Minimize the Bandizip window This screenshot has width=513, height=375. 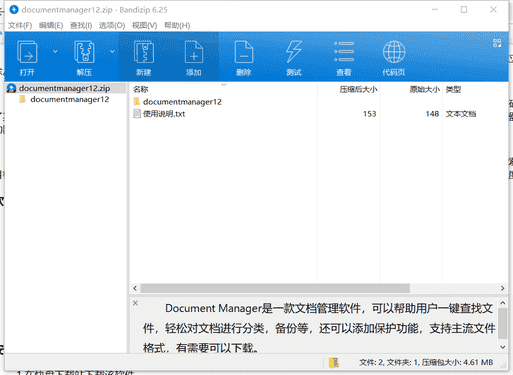(x=435, y=10)
